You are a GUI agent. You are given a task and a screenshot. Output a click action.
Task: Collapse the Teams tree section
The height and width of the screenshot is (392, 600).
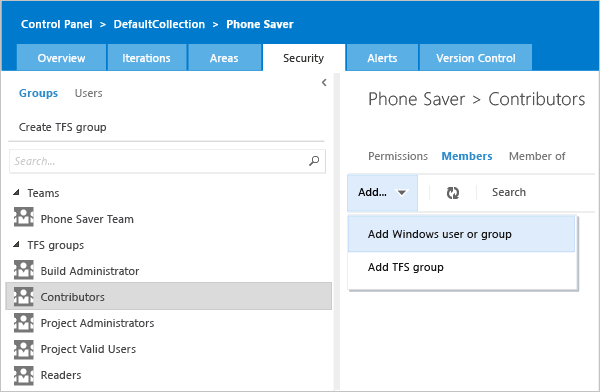16,193
